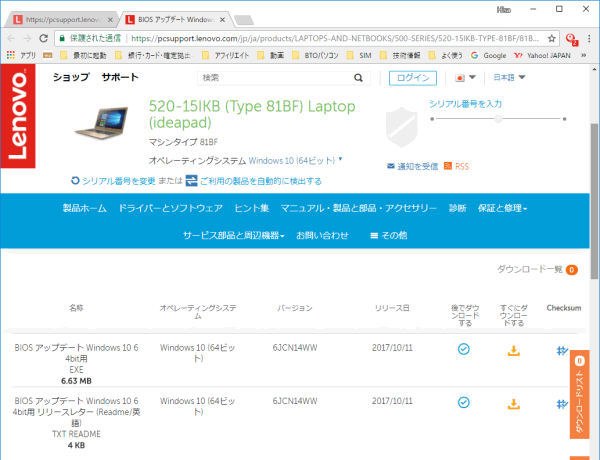Open the BTOパソコン bookmark folder

pos(315,55)
